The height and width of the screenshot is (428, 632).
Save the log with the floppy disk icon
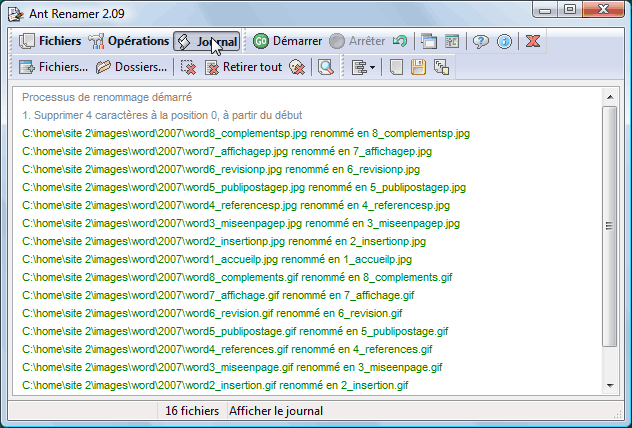click(418, 67)
